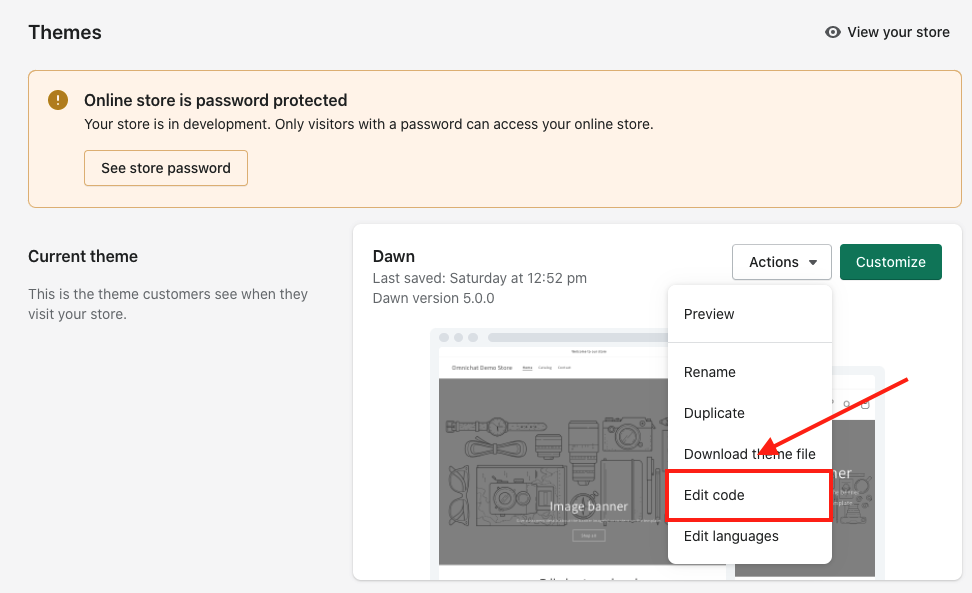Click the Dawn theme desktop preview thumbnail

[549, 454]
